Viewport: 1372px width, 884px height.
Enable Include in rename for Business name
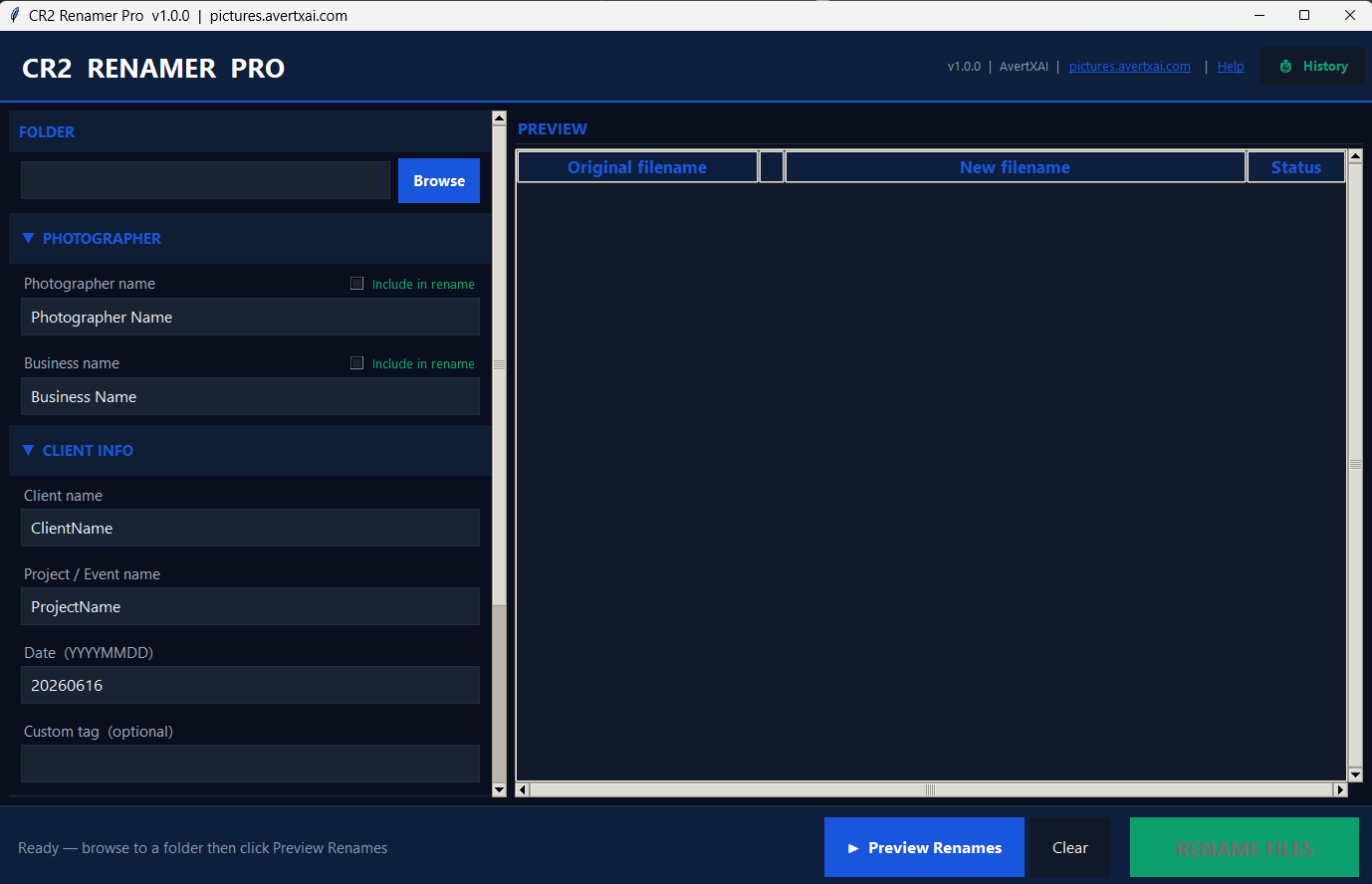click(356, 363)
